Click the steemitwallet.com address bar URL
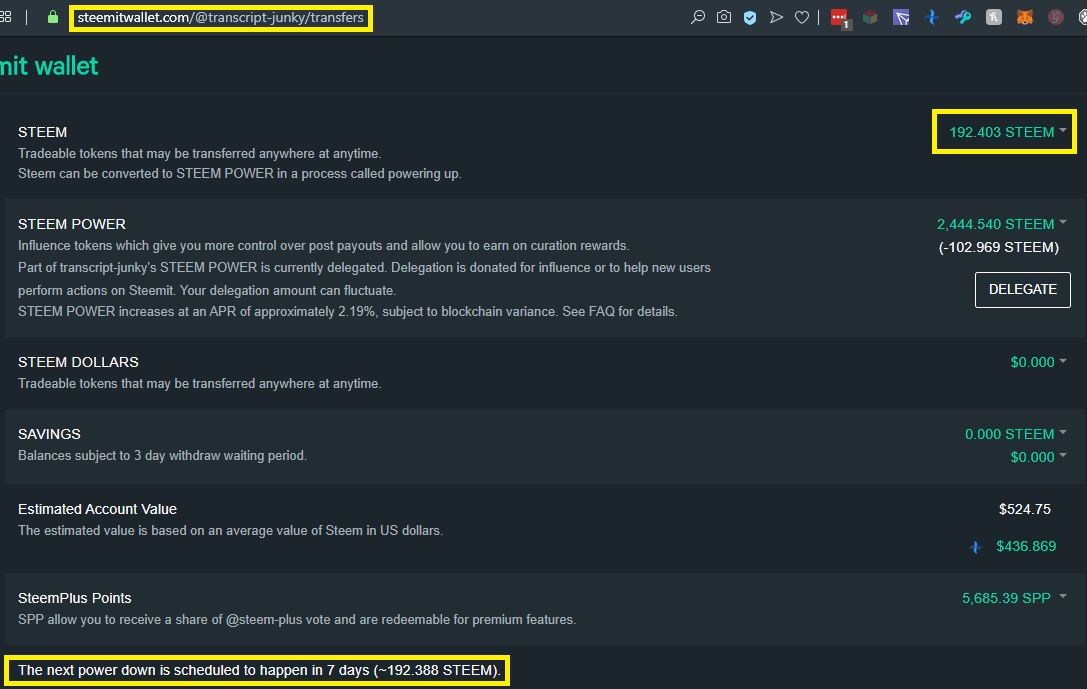Viewport: 1087px width, 689px height. [220, 17]
